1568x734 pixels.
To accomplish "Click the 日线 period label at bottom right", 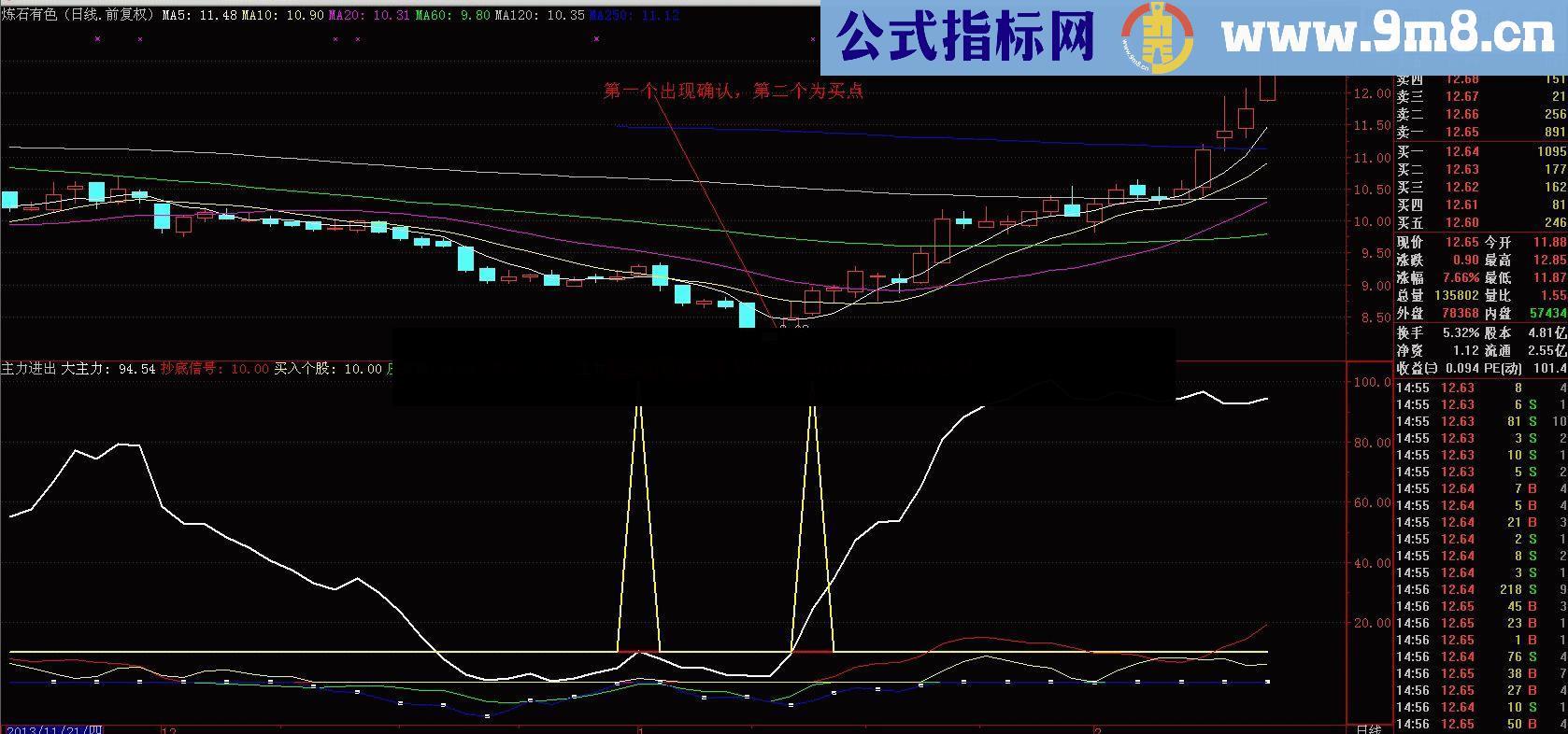I will pos(1367,728).
